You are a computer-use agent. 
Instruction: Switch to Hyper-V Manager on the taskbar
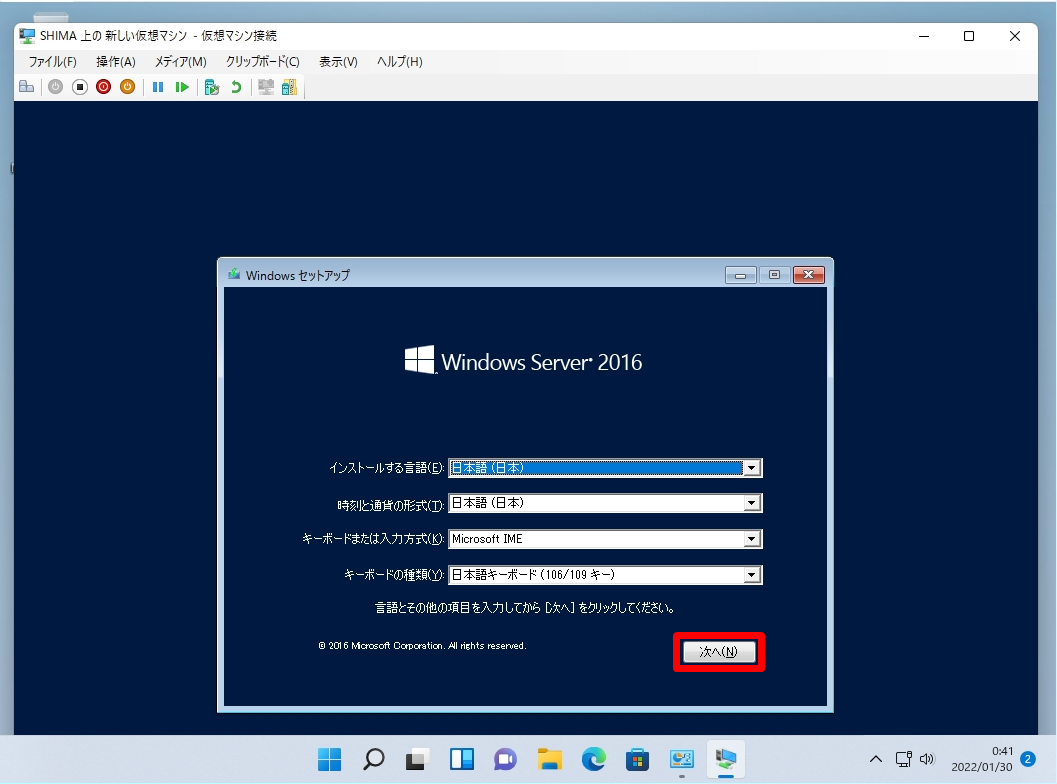click(x=682, y=760)
